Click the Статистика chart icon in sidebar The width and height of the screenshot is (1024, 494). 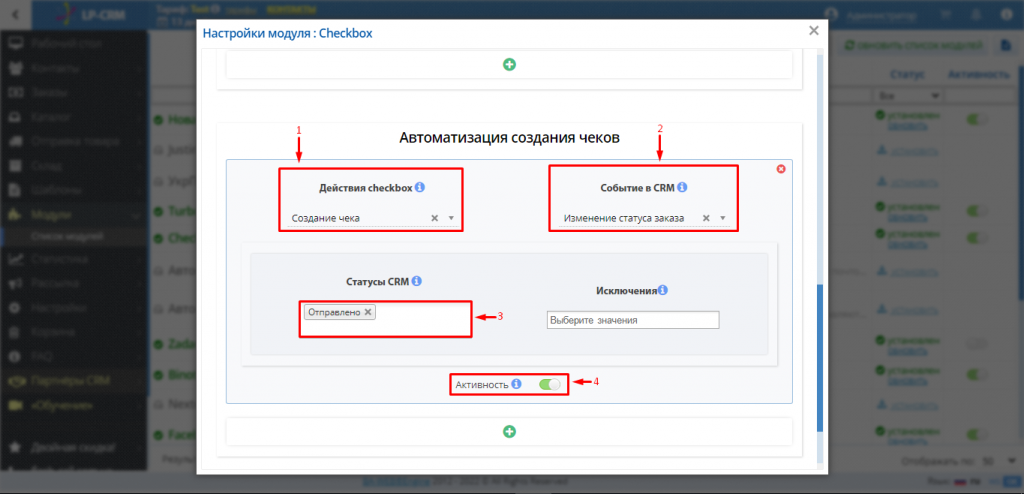point(16,259)
